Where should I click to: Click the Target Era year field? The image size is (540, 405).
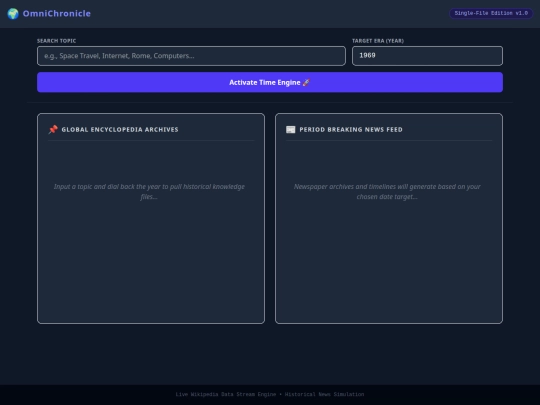427,56
